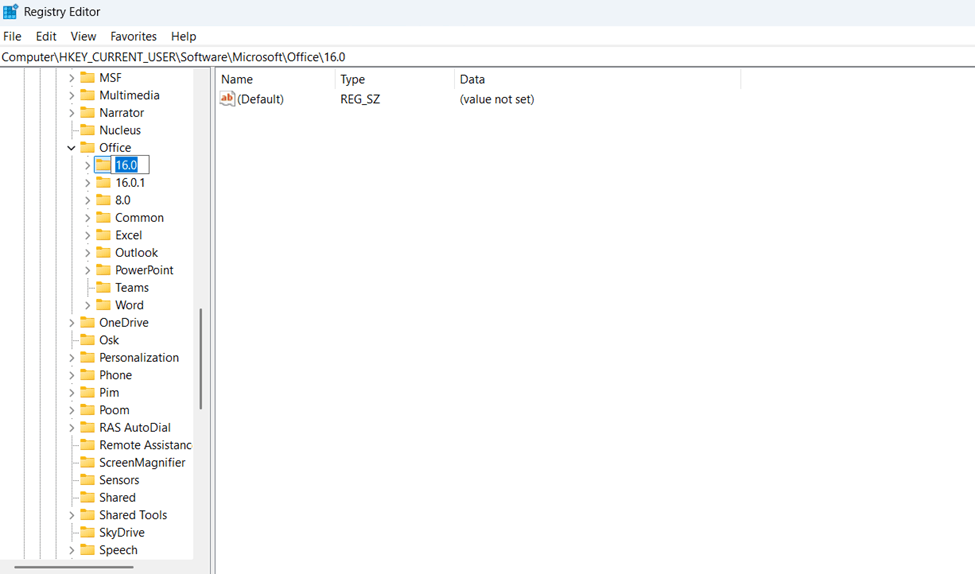Expand the OneDrive key

coord(72,322)
